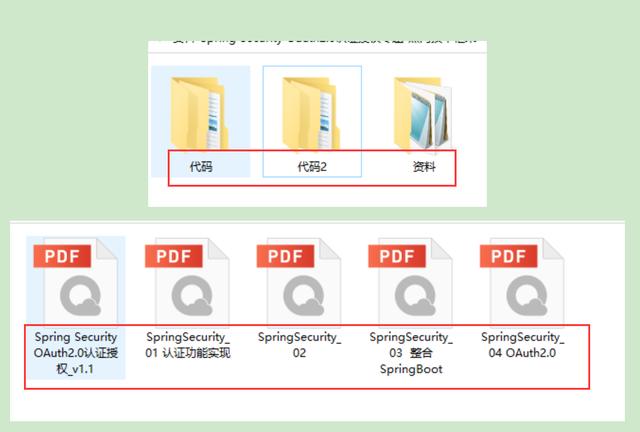640x432 pixels.
Task: Click the SpringSecurity_03 整合 SpringBoot PDF icon
Action: point(411,282)
